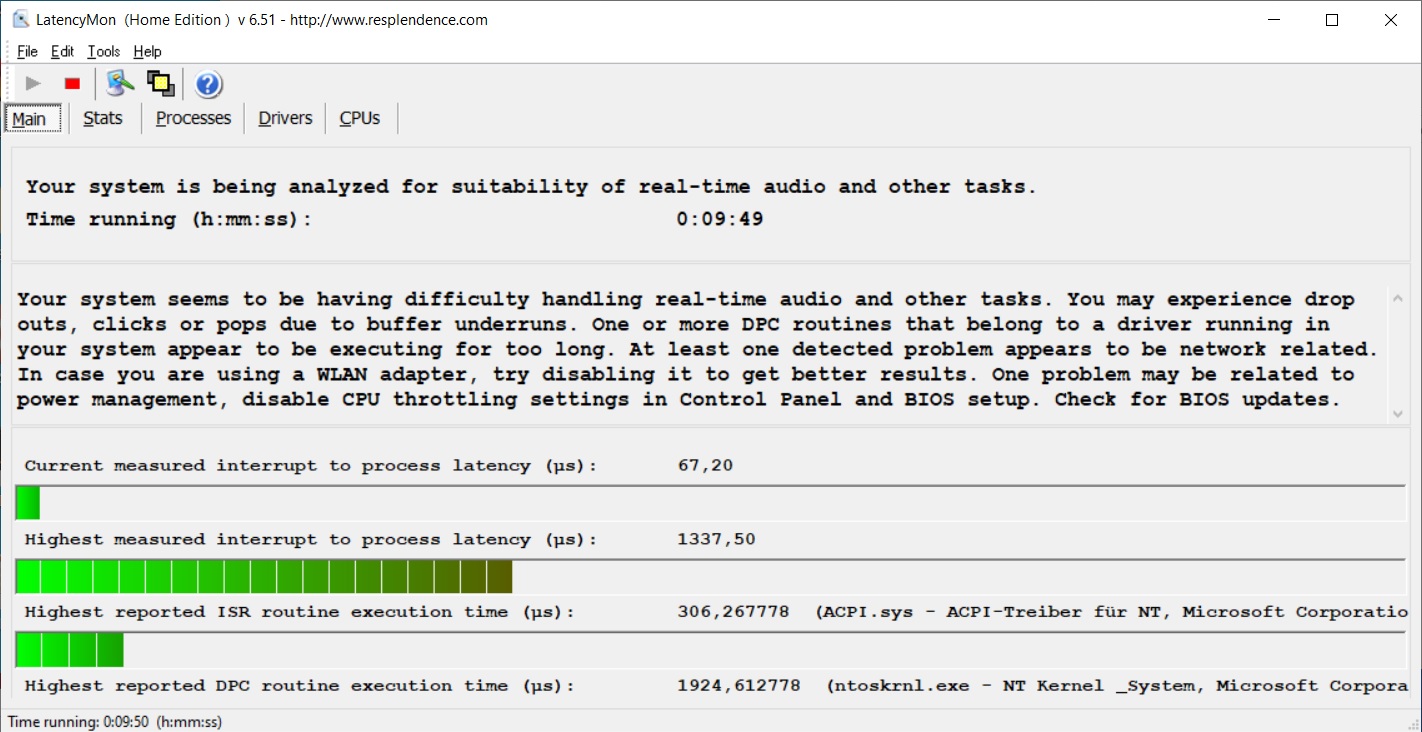Stop the monitor with red square button
This screenshot has width=1422, height=732.
[72, 84]
